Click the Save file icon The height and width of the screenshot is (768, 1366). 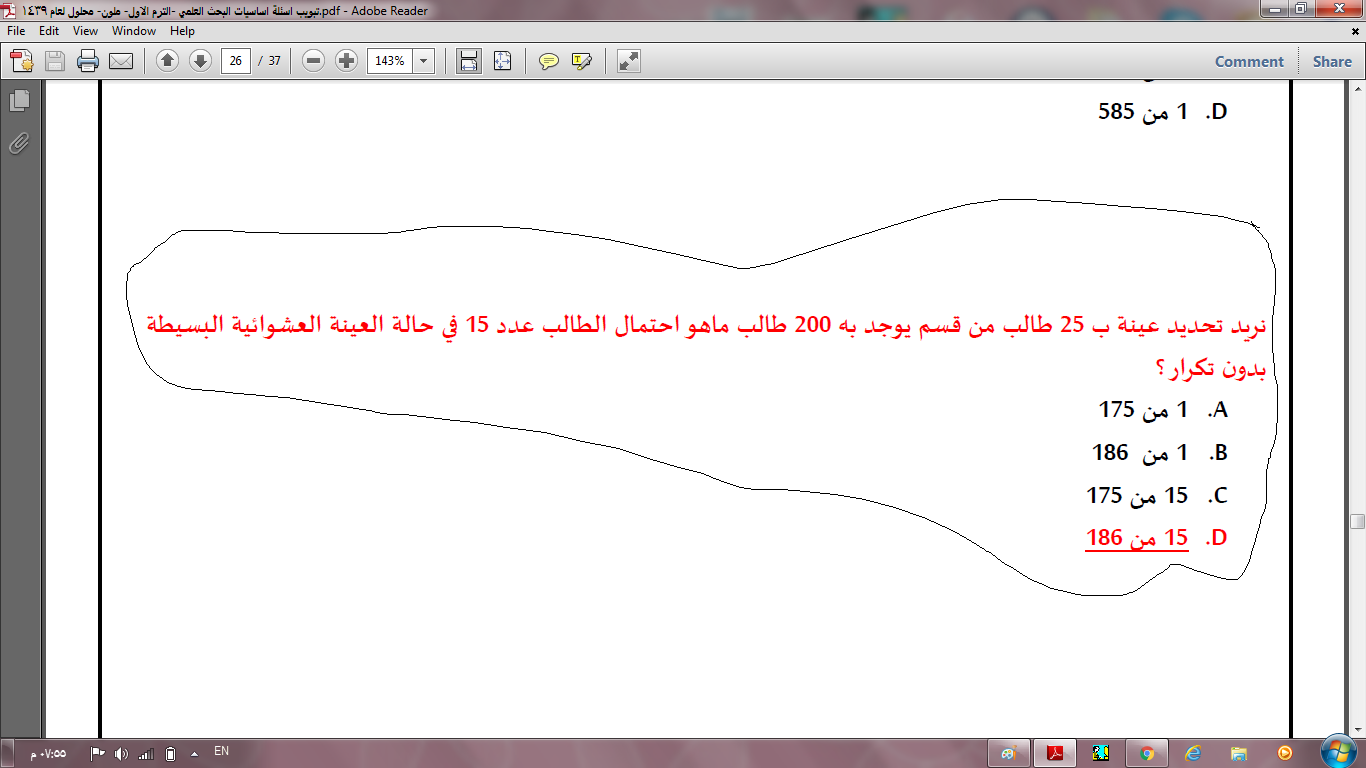point(55,61)
